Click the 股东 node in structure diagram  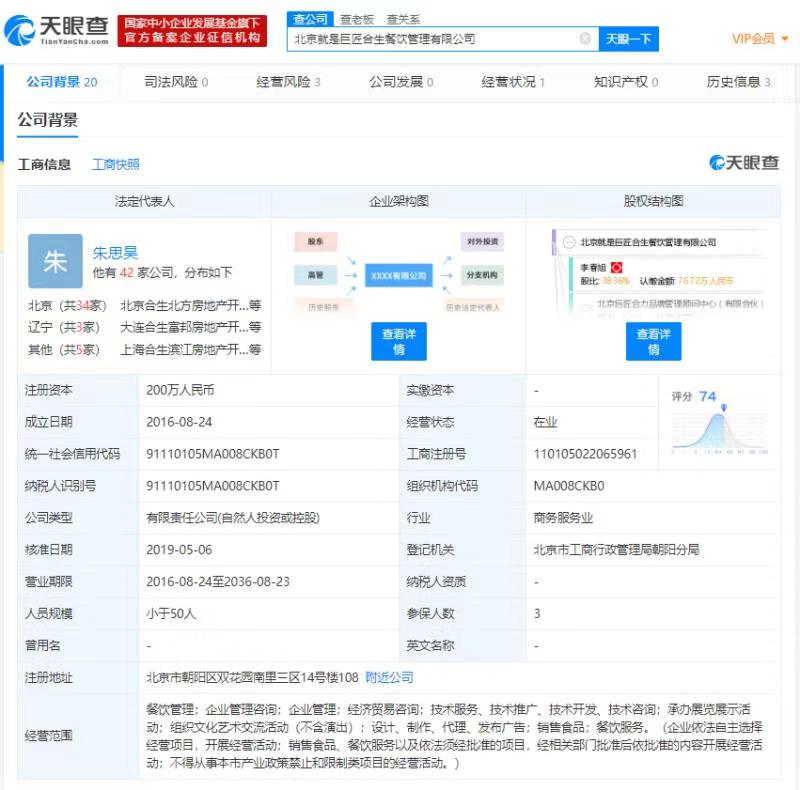pyautogui.click(x=316, y=241)
